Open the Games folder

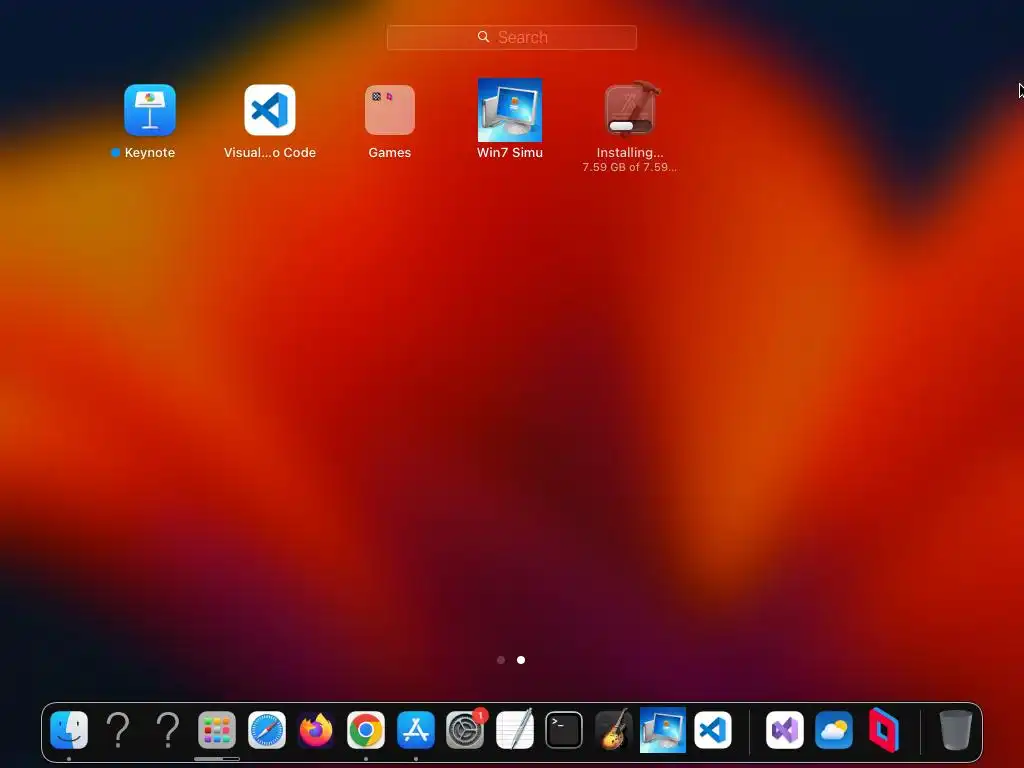click(389, 110)
